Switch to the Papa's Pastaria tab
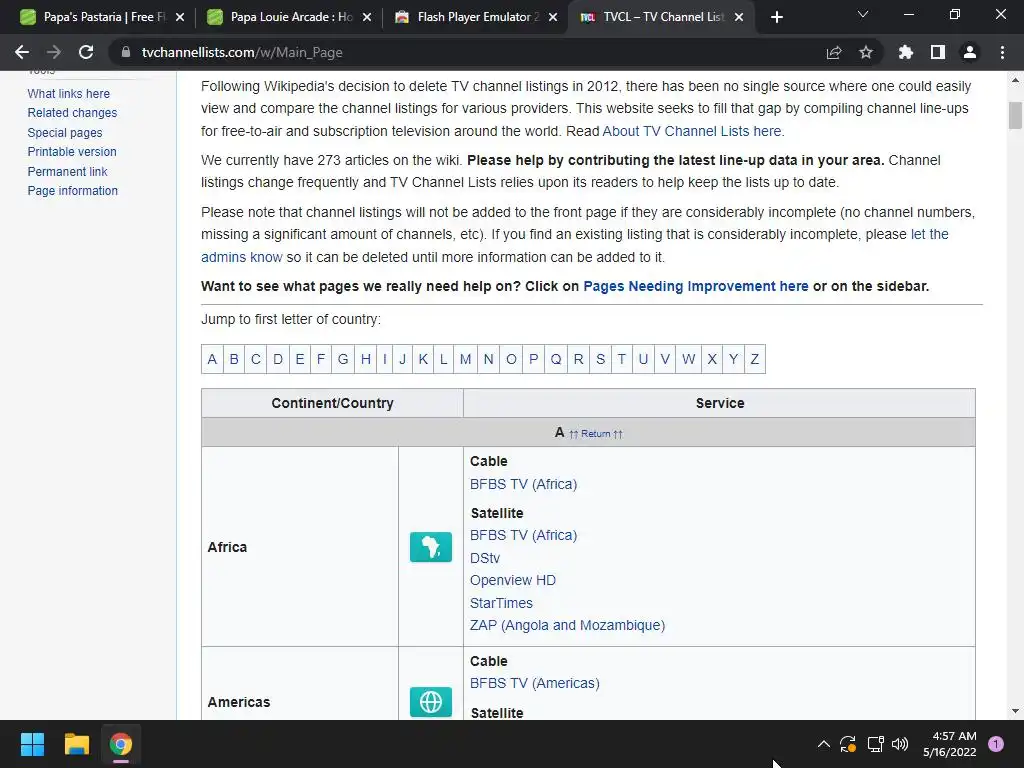This screenshot has height=768, width=1024. 102,17
